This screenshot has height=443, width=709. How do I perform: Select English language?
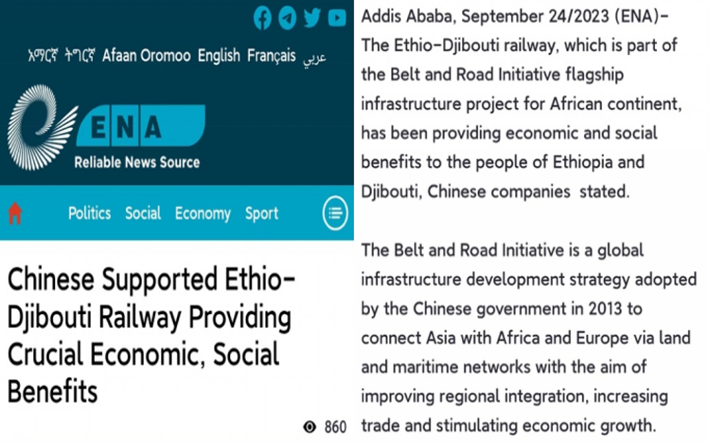click(x=219, y=56)
